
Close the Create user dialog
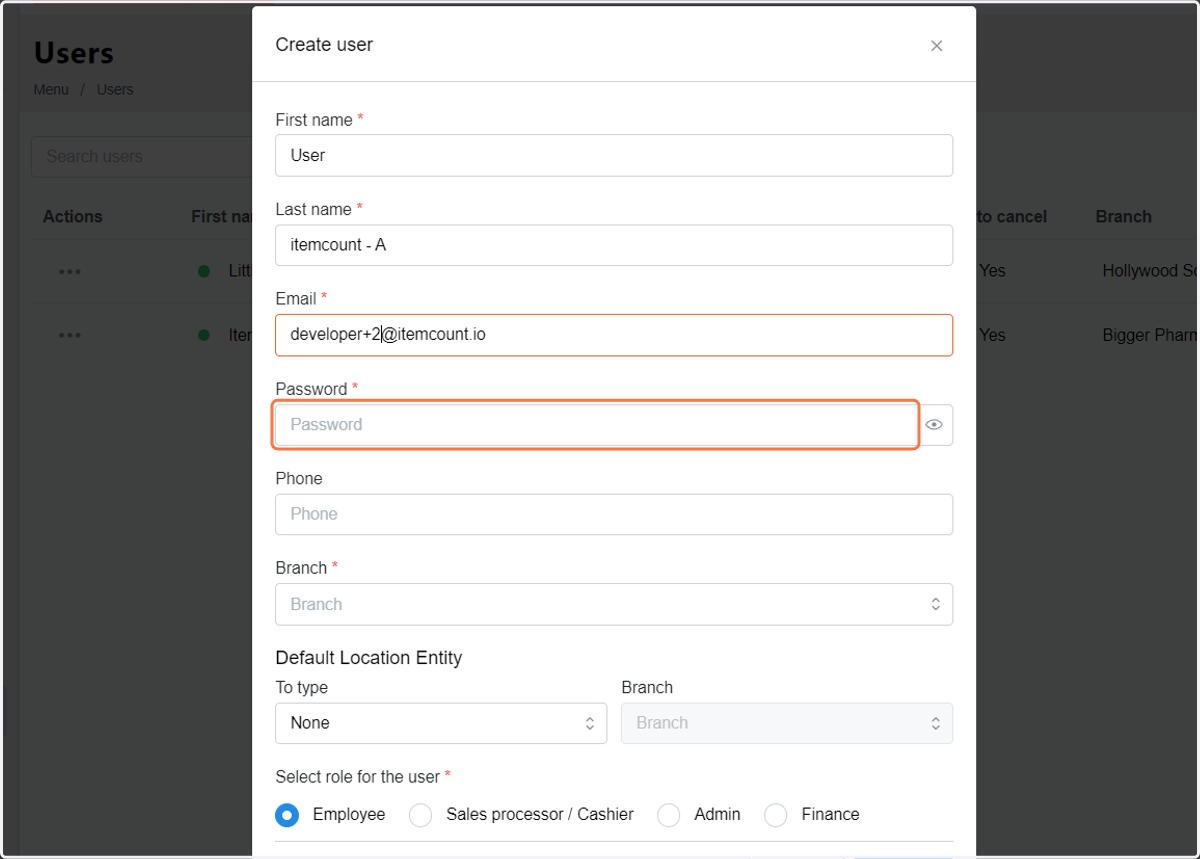click(x=936, y=46)
